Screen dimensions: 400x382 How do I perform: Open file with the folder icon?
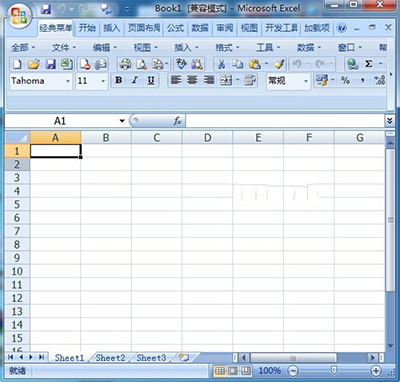coord(33,64)
